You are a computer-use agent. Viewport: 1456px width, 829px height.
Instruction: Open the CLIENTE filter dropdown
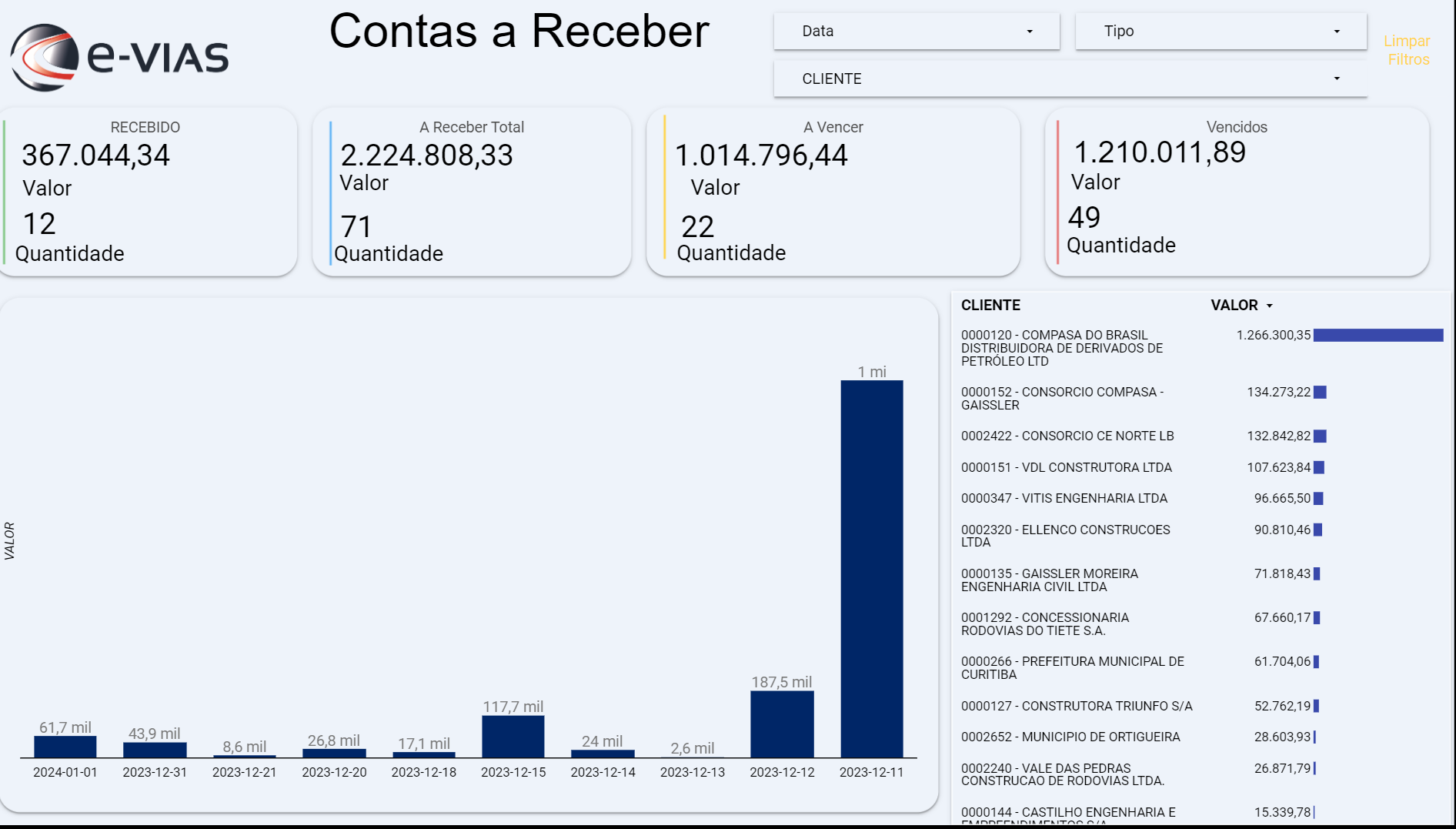point(1070,79)
